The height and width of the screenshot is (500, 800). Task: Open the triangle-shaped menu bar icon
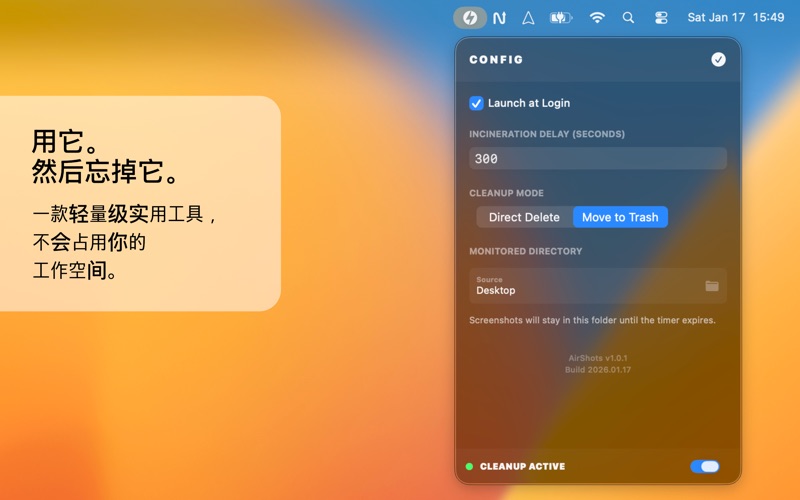tap(528, 18)
